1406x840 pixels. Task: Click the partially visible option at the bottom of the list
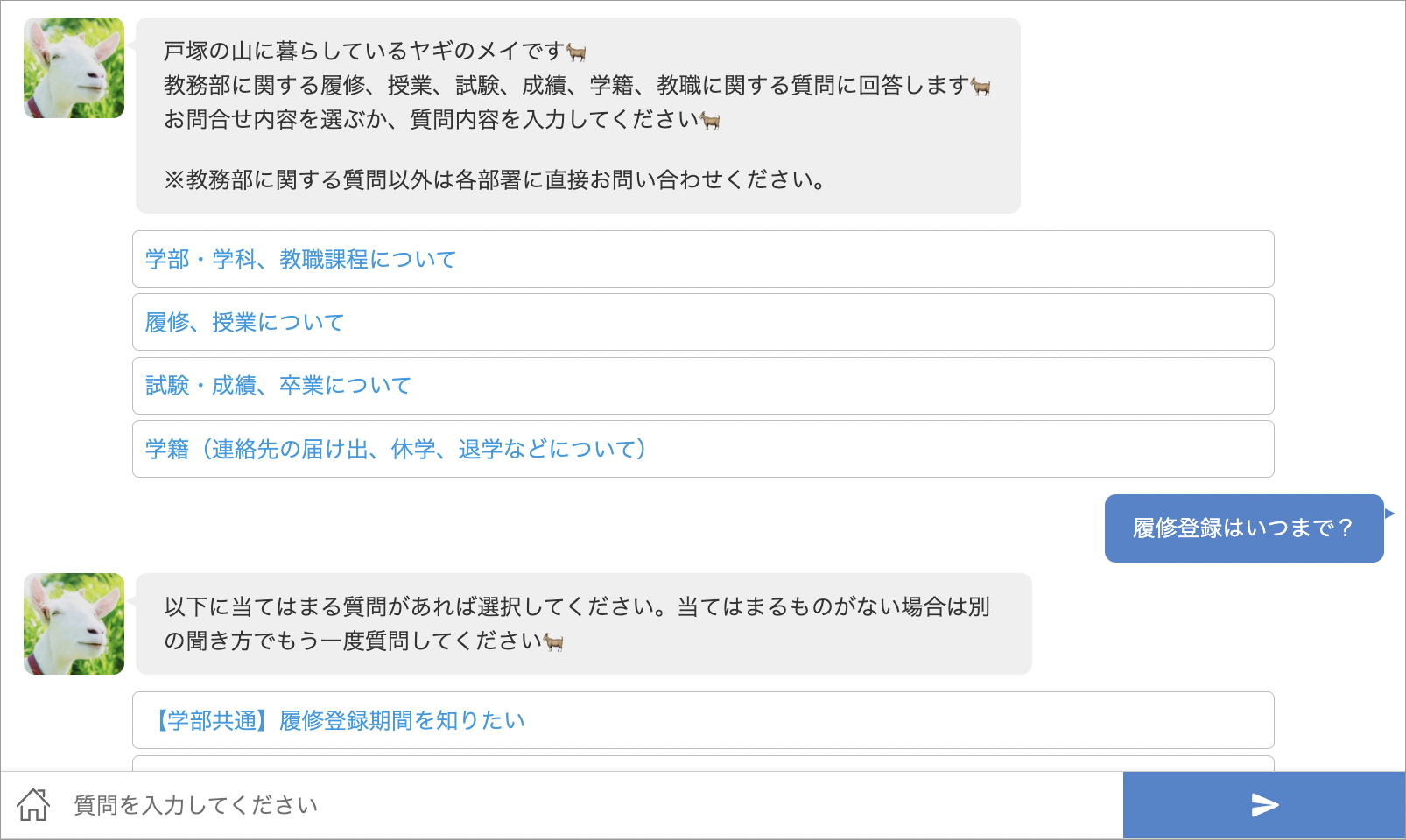(x=703, y=763)
